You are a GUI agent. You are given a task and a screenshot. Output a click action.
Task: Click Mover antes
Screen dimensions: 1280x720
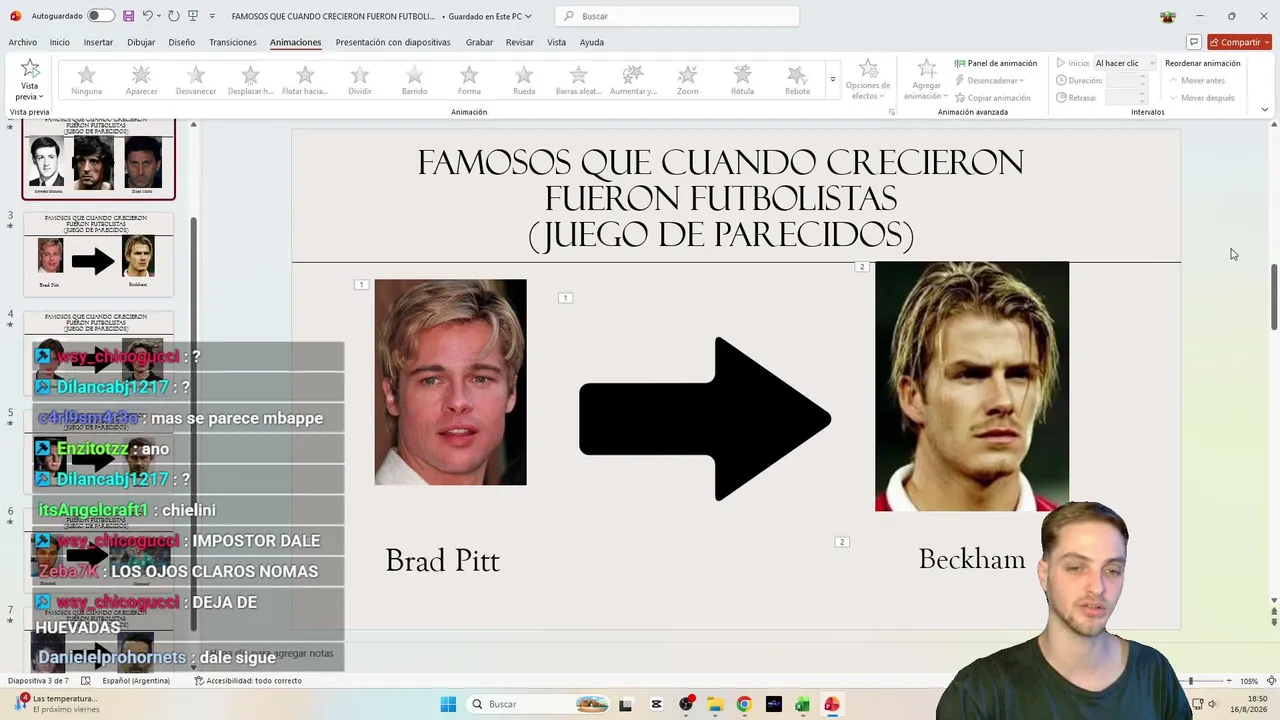(1197, 80)
